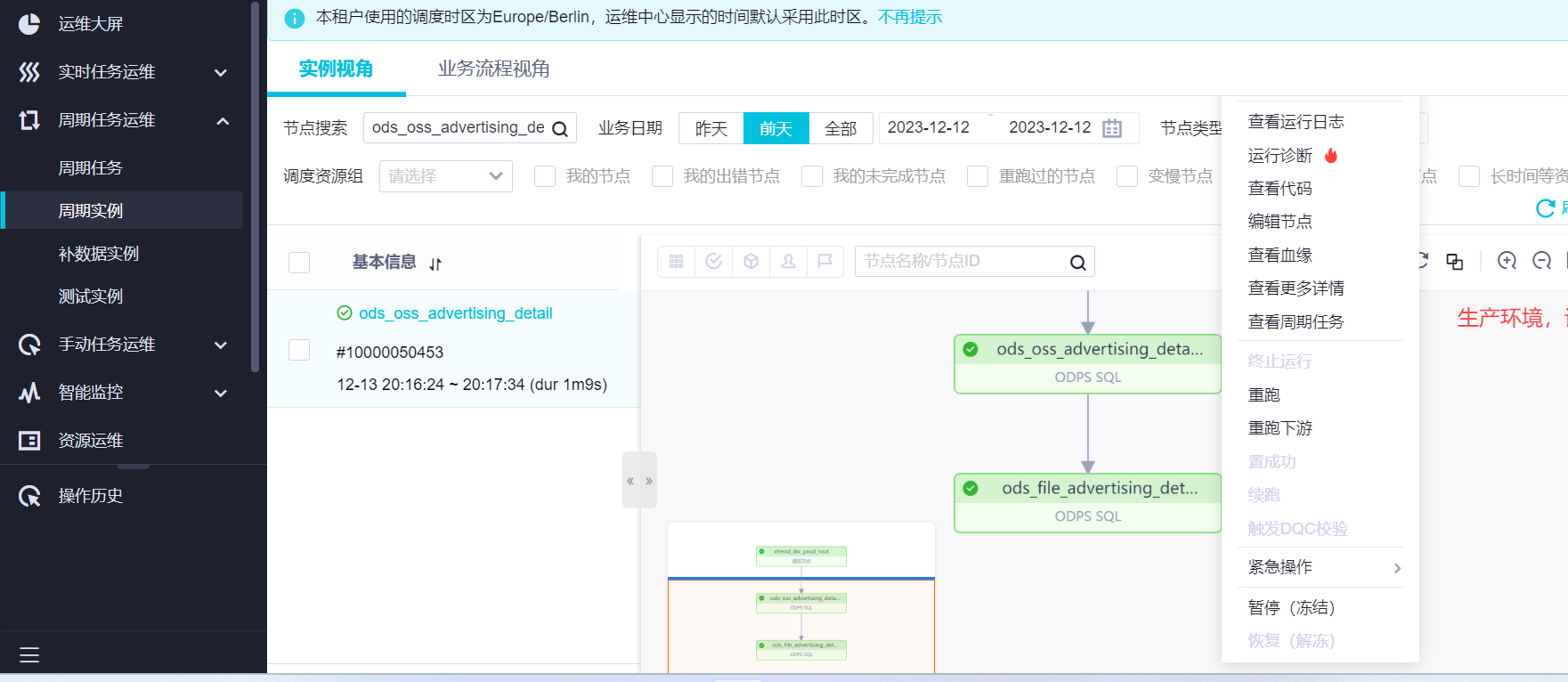Viewport: 1568px width, 682px height.
Task: Check the 我的出错节点 checkbox
Action: pyautogui.click(x=662, y=176)
